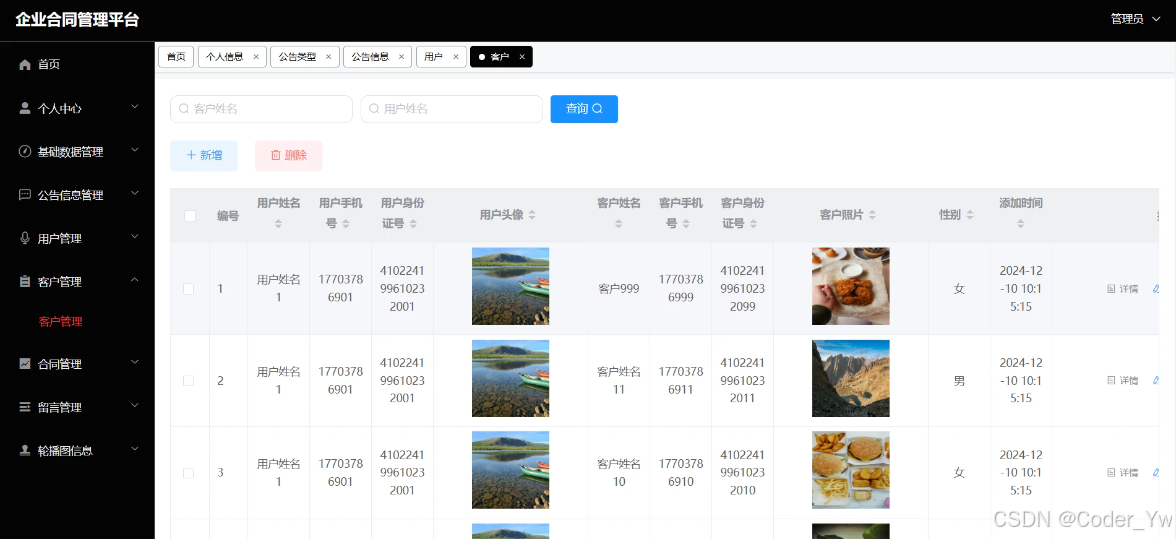Open the burgers and fries photo in row 3
The height and width of the screenshot is (539, 1176).
(850, 471)
